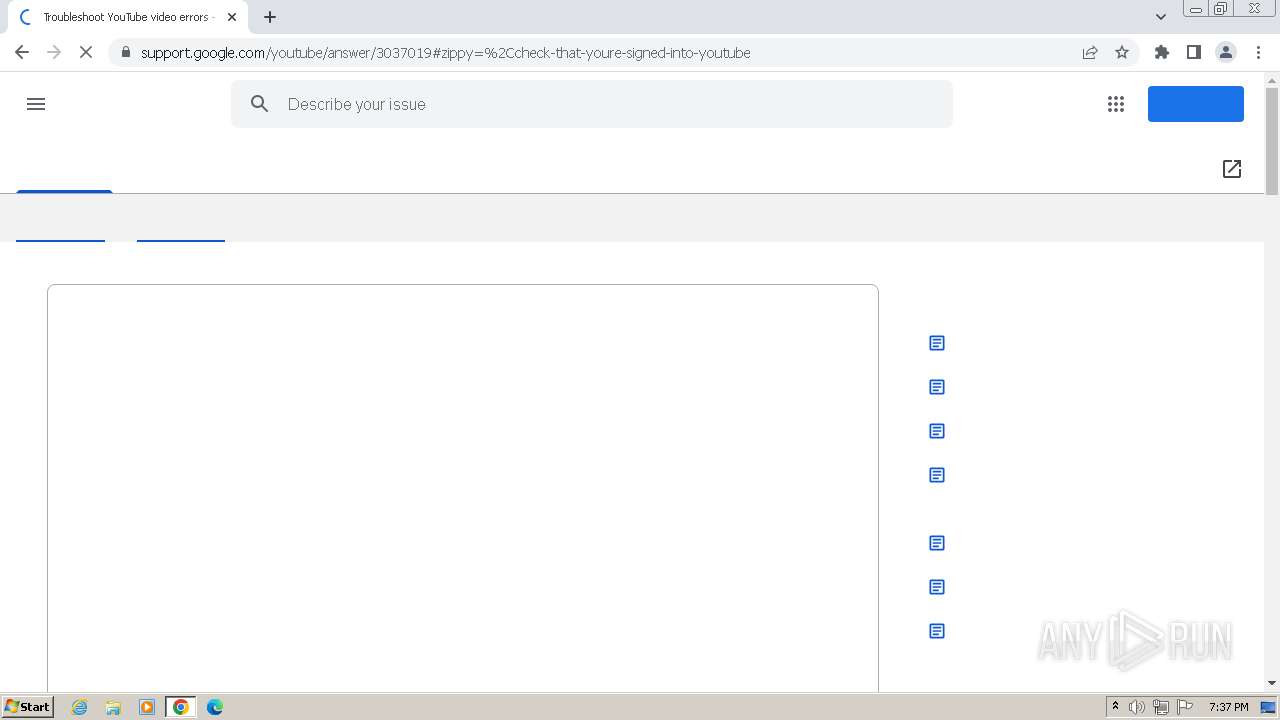Open the Windows Start menu
Screen dimensions: 1280x720
pyautogui.click(x=27, y=707)
